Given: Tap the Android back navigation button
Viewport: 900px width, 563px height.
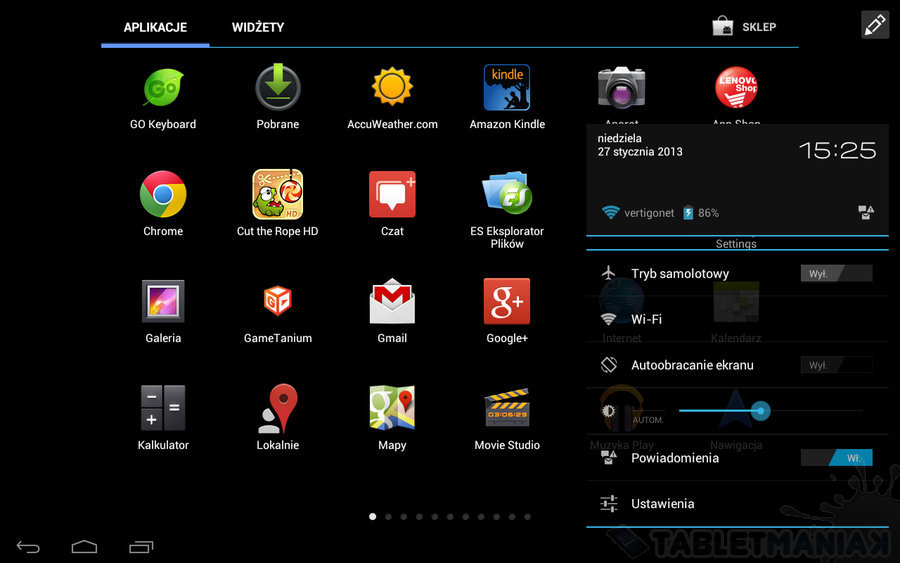Looking at the screenshot, I should tap(28, 547).
